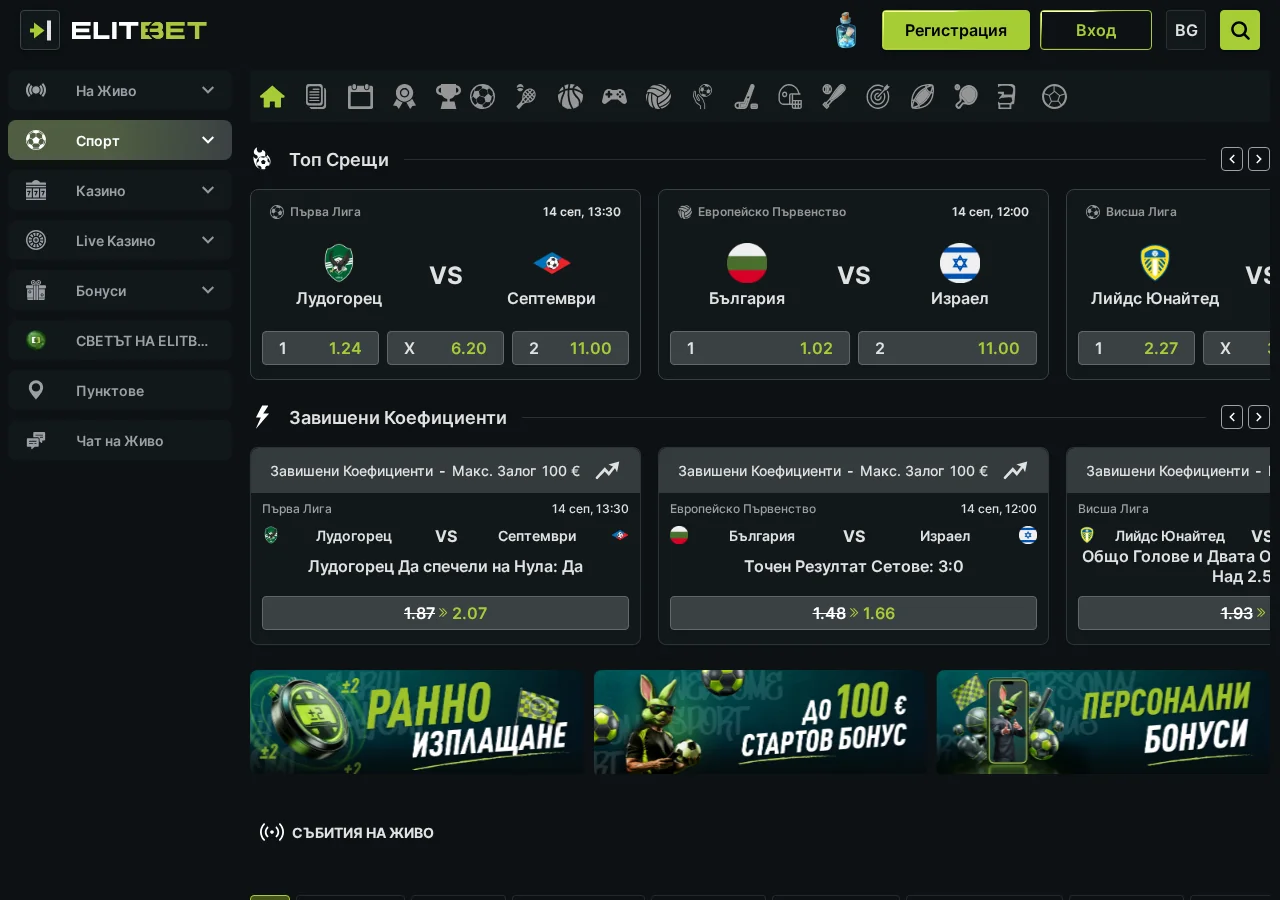Choose the darts target icon

pyautogui.click(x=878, y=97)
